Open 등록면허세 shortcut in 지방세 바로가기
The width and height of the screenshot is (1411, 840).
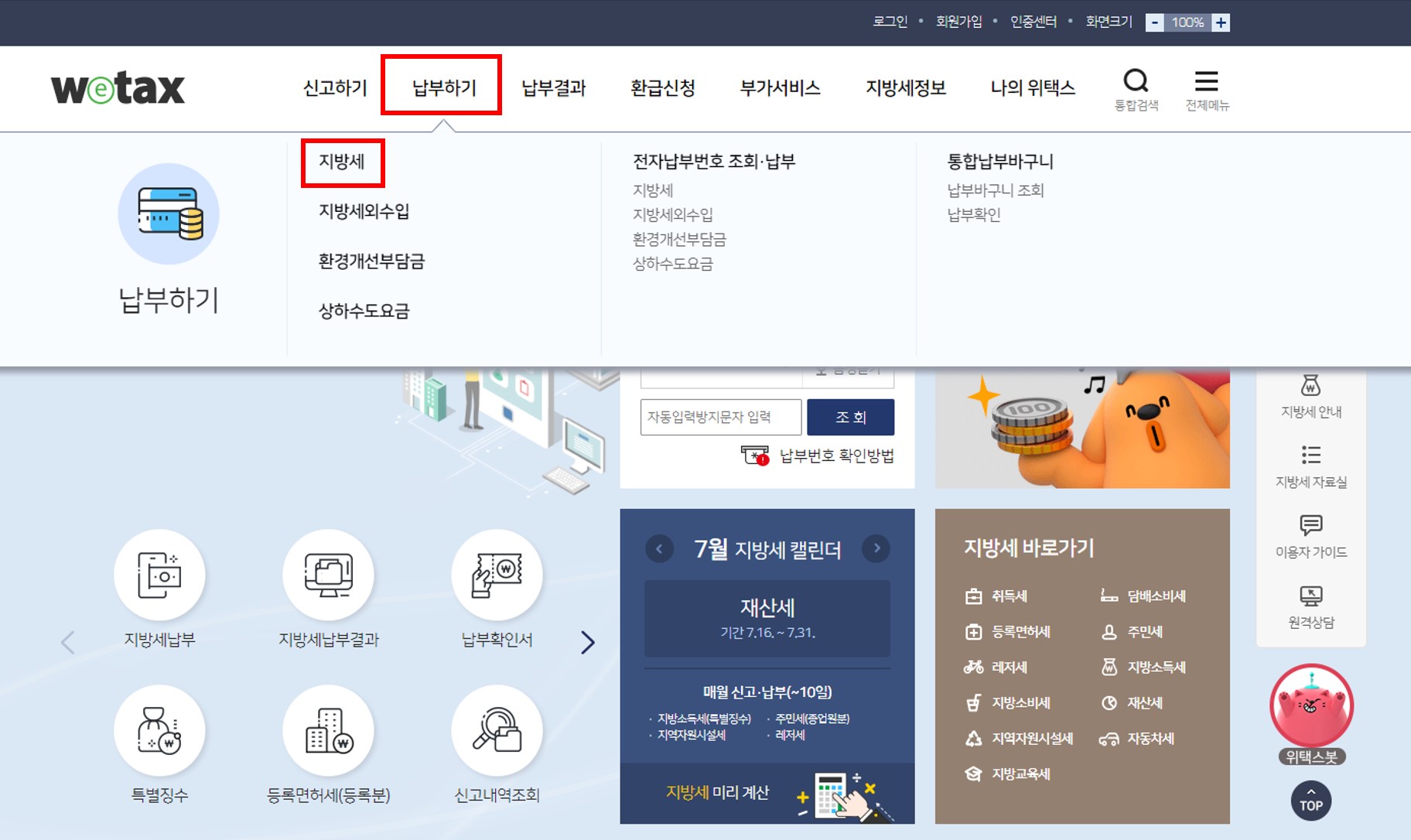pos(1008,632)
